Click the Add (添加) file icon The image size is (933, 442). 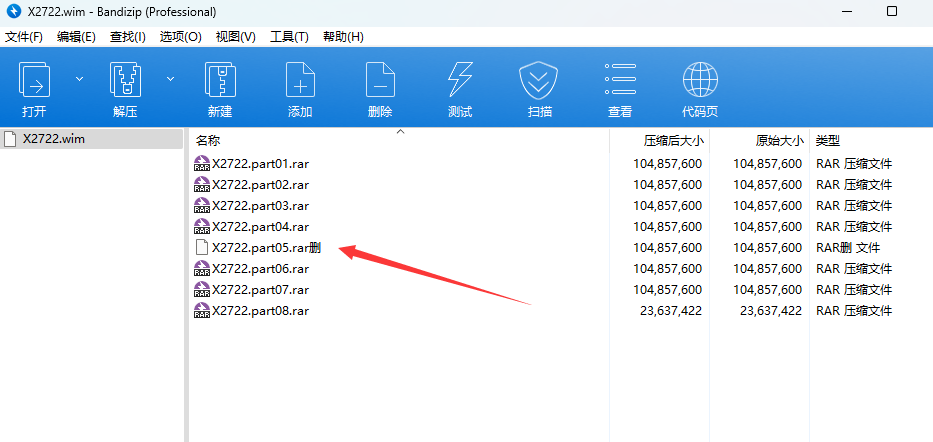[x=300, y=79]
